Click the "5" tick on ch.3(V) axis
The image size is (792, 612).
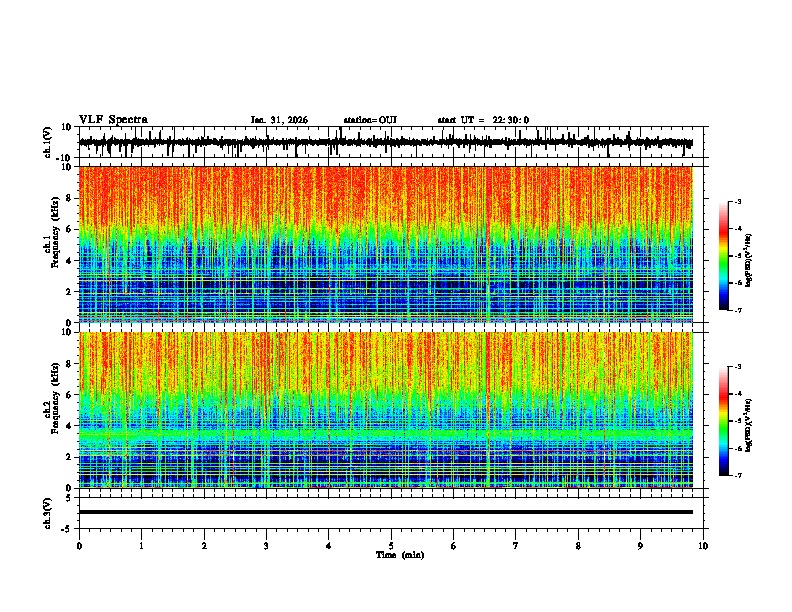point(69,498)
